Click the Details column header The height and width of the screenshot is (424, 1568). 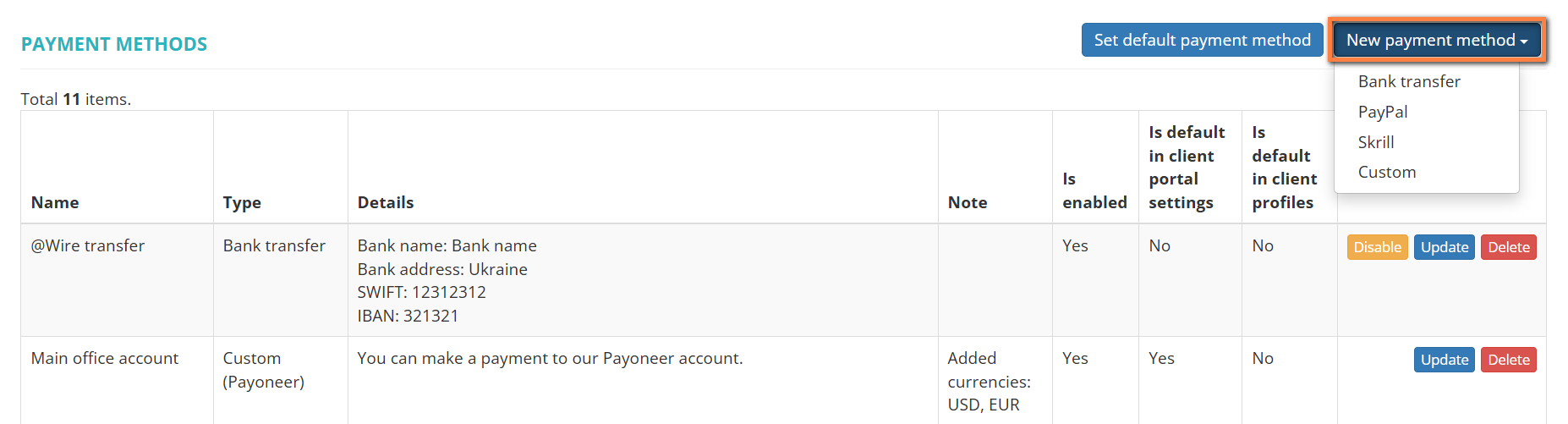[x=386, y=202]
